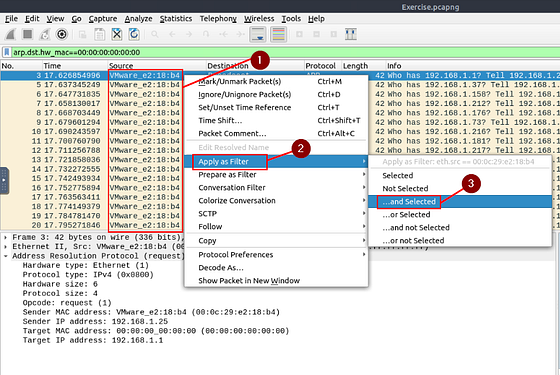Choose ...or not Selected filter option

[x=460, y=241]
